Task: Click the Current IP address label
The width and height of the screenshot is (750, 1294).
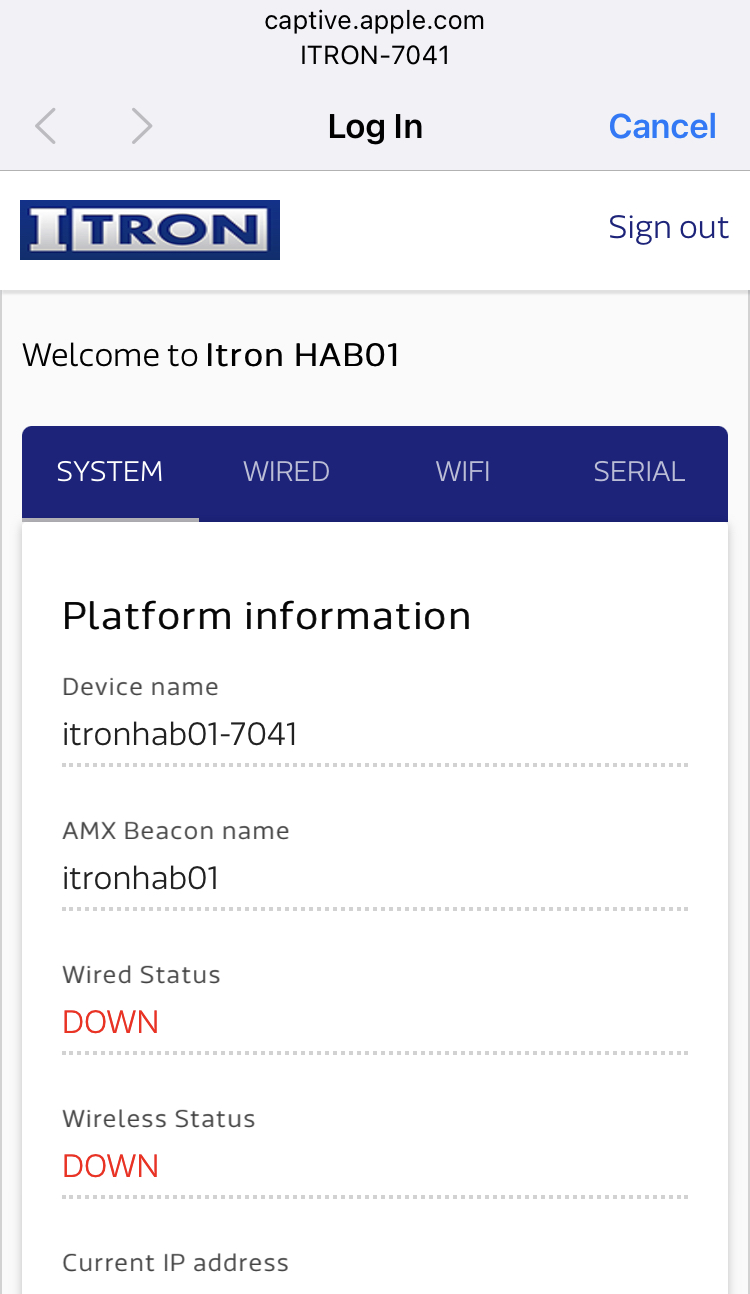Action: click(x=175, y=1263)
